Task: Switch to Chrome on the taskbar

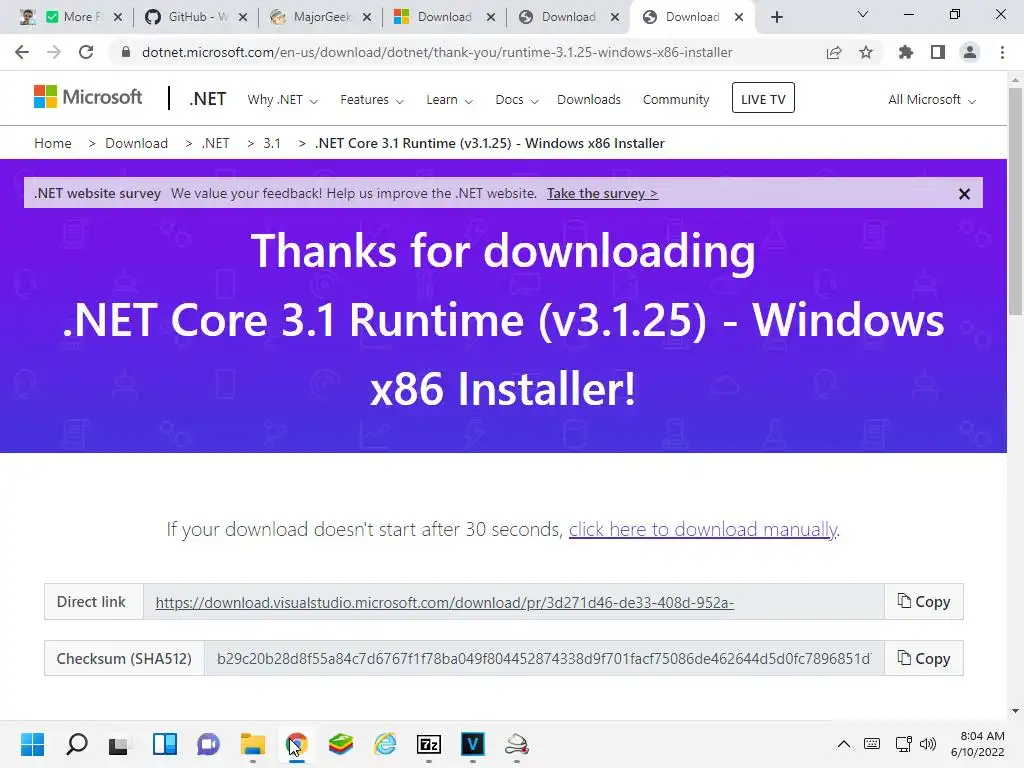Action: [x=296, y=744]
